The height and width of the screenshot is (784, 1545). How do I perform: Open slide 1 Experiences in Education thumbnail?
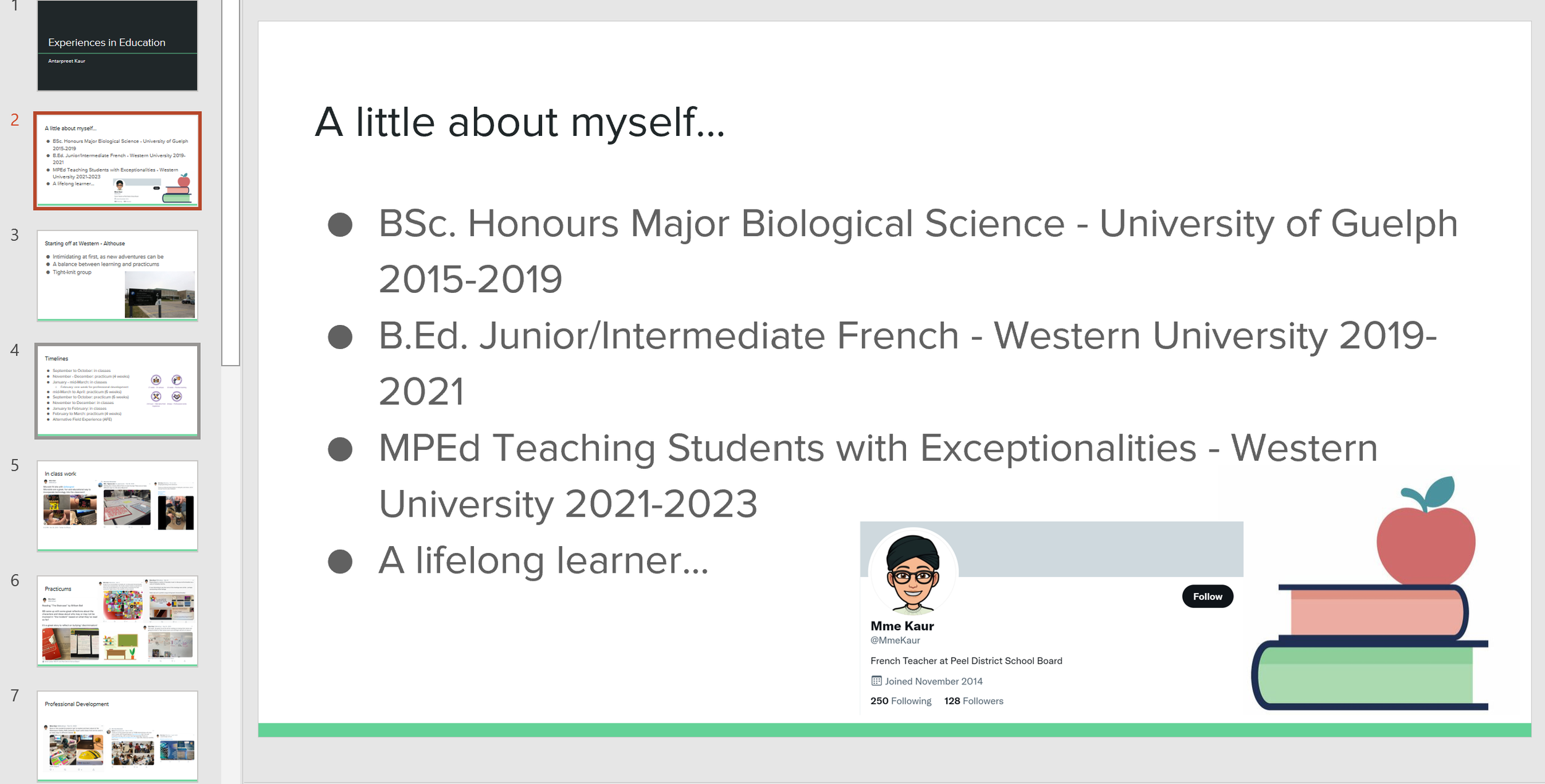(x=117, y=46)
